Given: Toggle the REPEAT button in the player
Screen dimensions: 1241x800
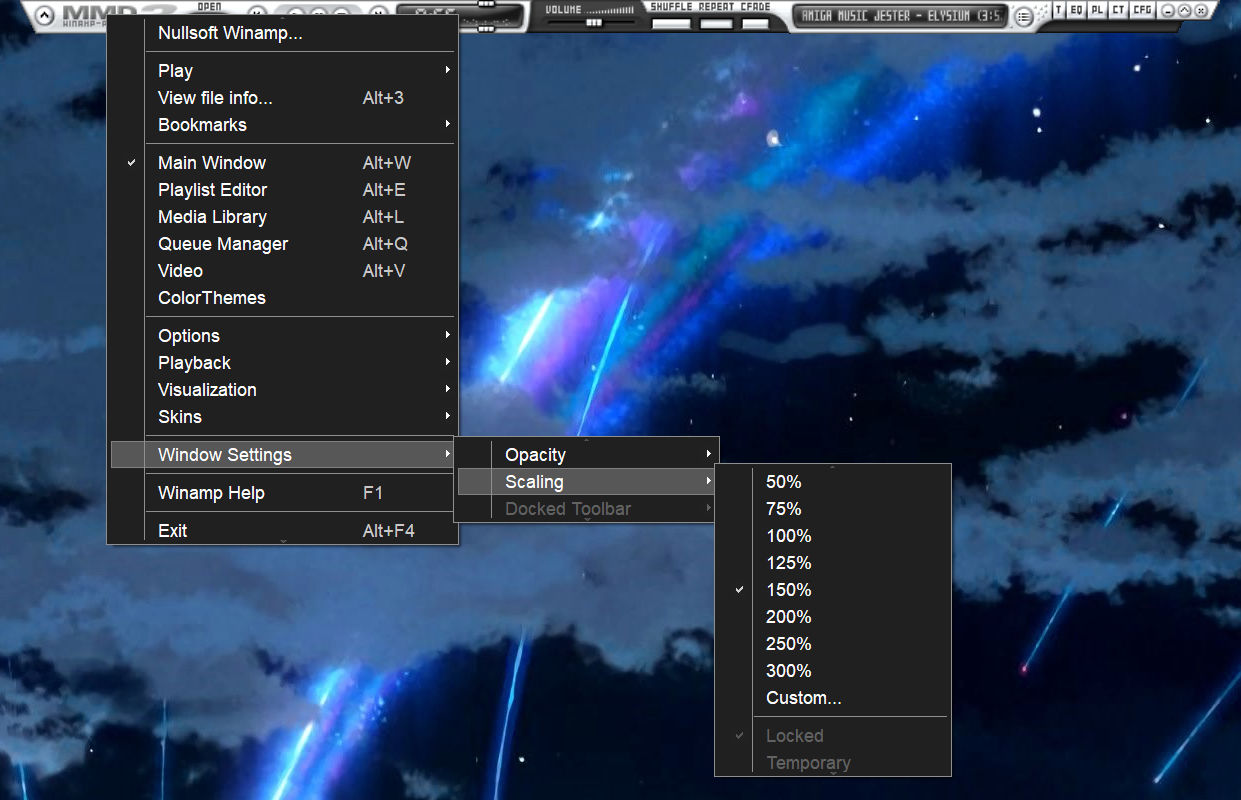Looking at the screenshot, I should coord(717,23).
